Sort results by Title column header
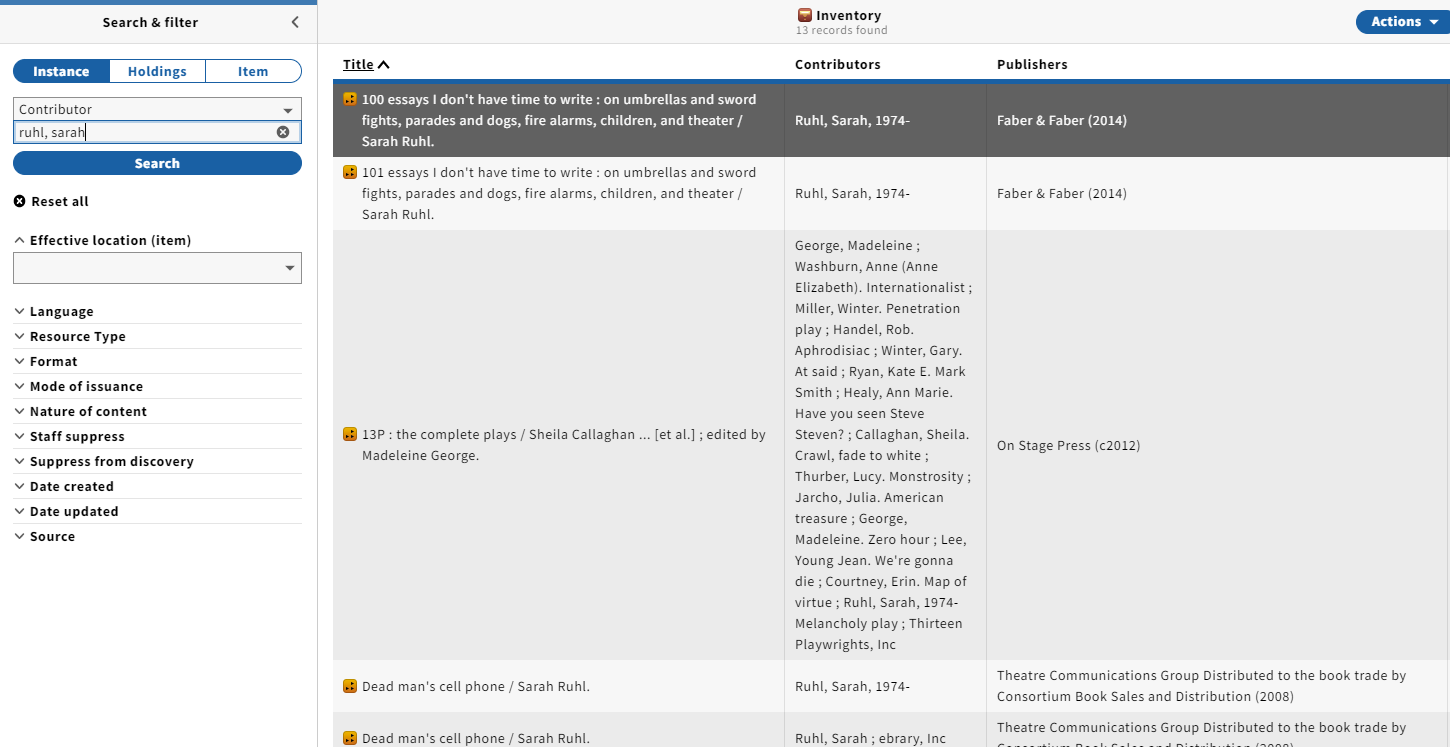The image size is (1450, 747). 358,64
